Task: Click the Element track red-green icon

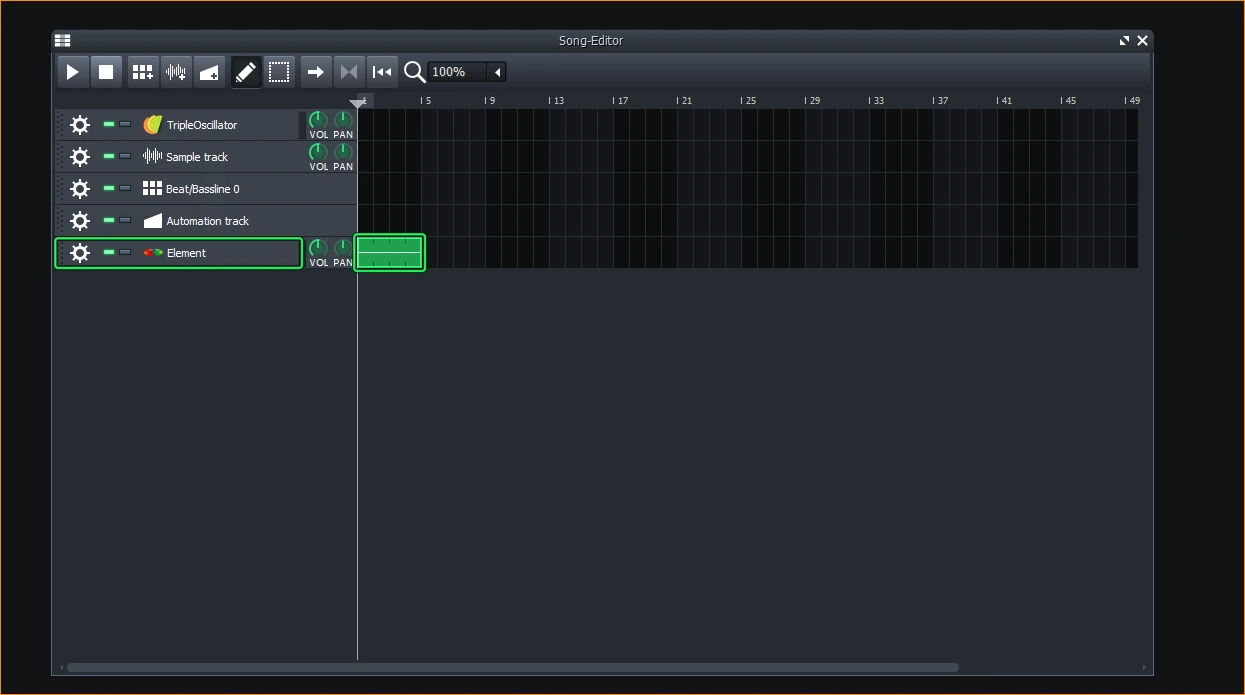Action: coord(152,252)
